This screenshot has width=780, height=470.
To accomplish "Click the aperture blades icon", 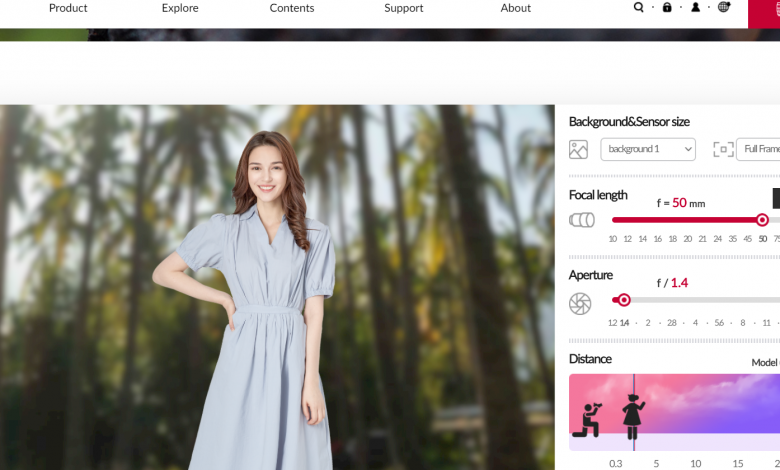I will [x=580, y=304].
